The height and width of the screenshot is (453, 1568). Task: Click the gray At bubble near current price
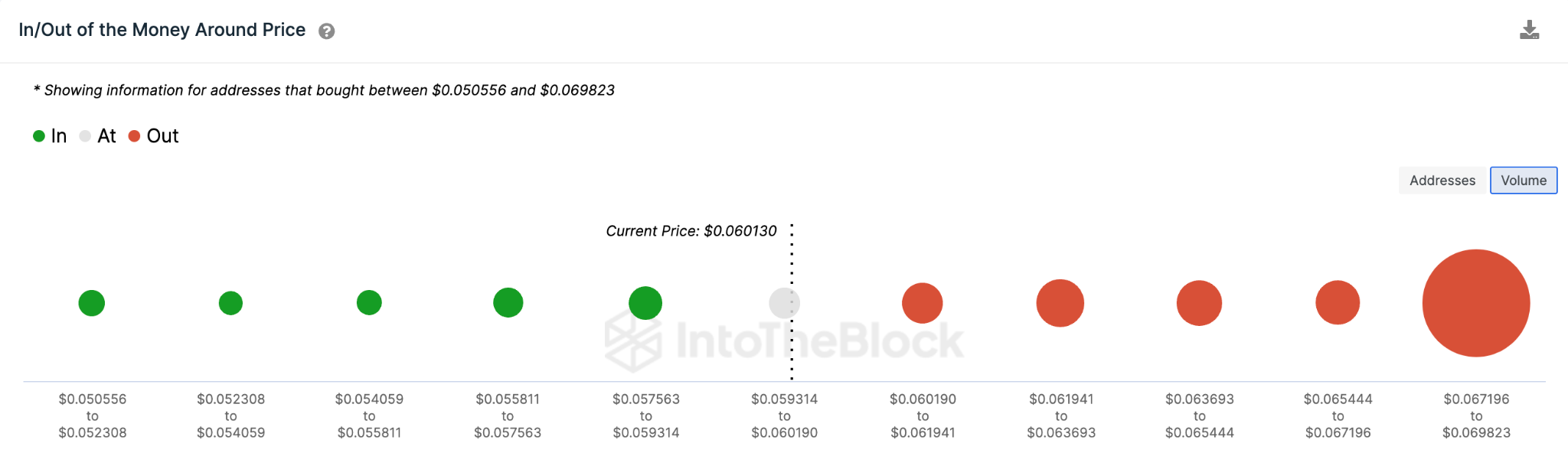tap(783, 303)
